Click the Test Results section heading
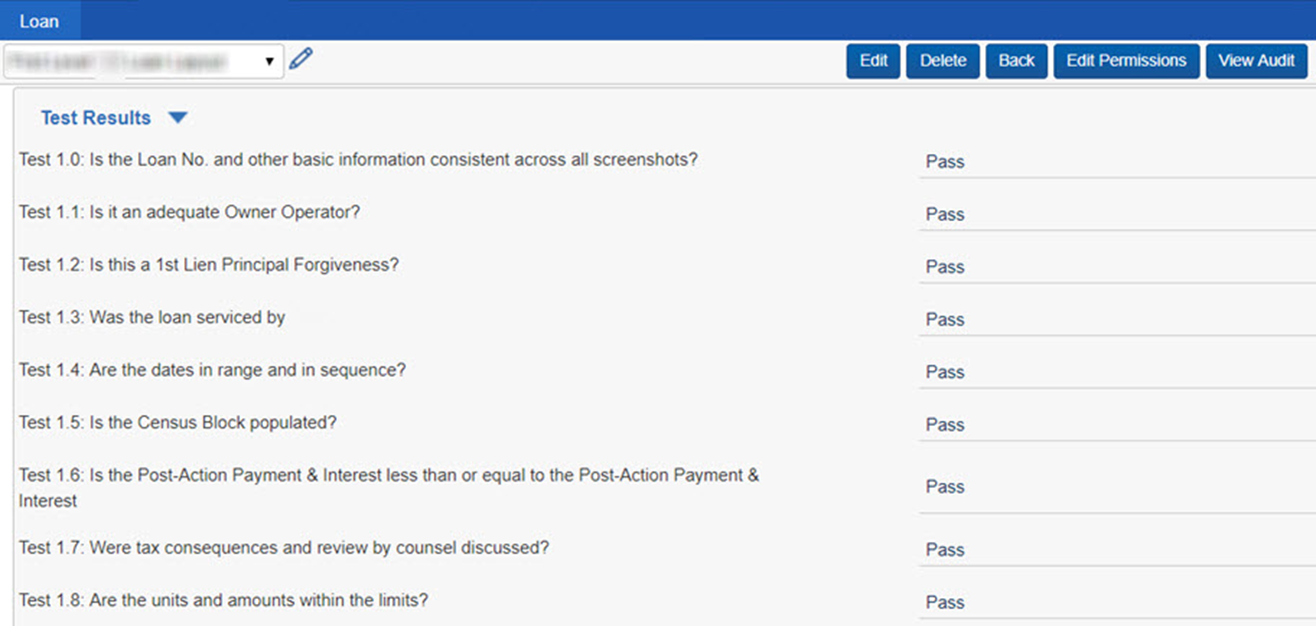Screen dimensions: 1316x626 click(96, 118)
